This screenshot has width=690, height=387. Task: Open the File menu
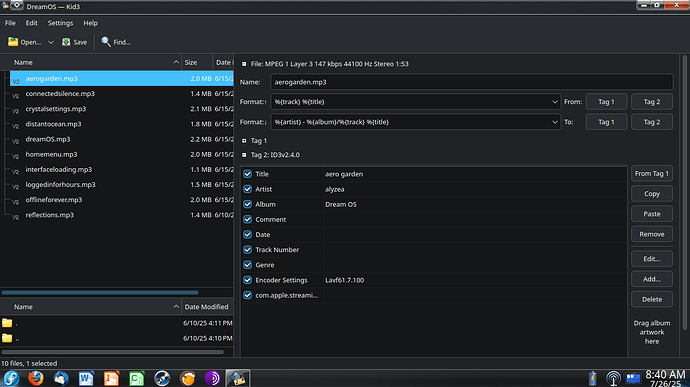tap(10, 23)
